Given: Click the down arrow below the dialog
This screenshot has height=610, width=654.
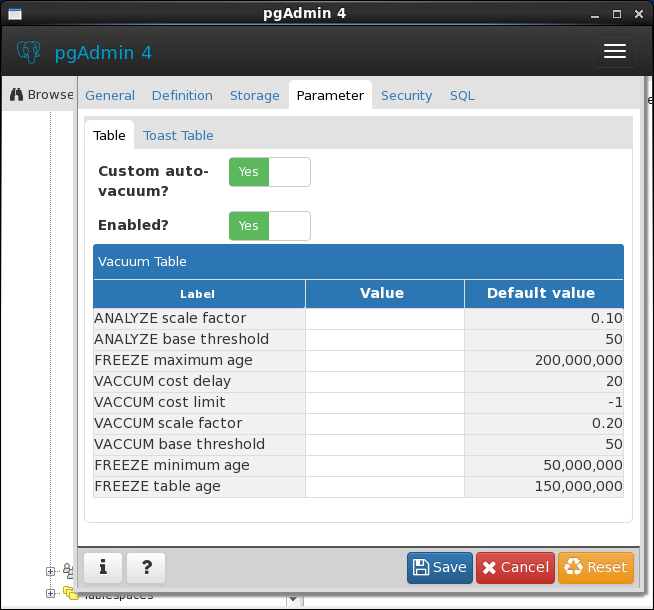Looking at the screenshot, I should [293, 599].
